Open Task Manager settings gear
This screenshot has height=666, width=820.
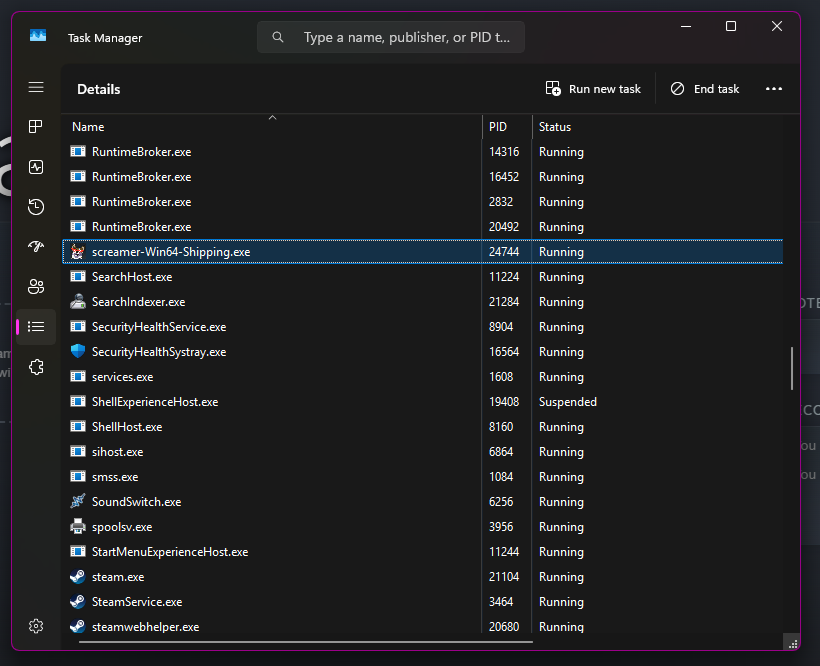(x=36, y=626)
